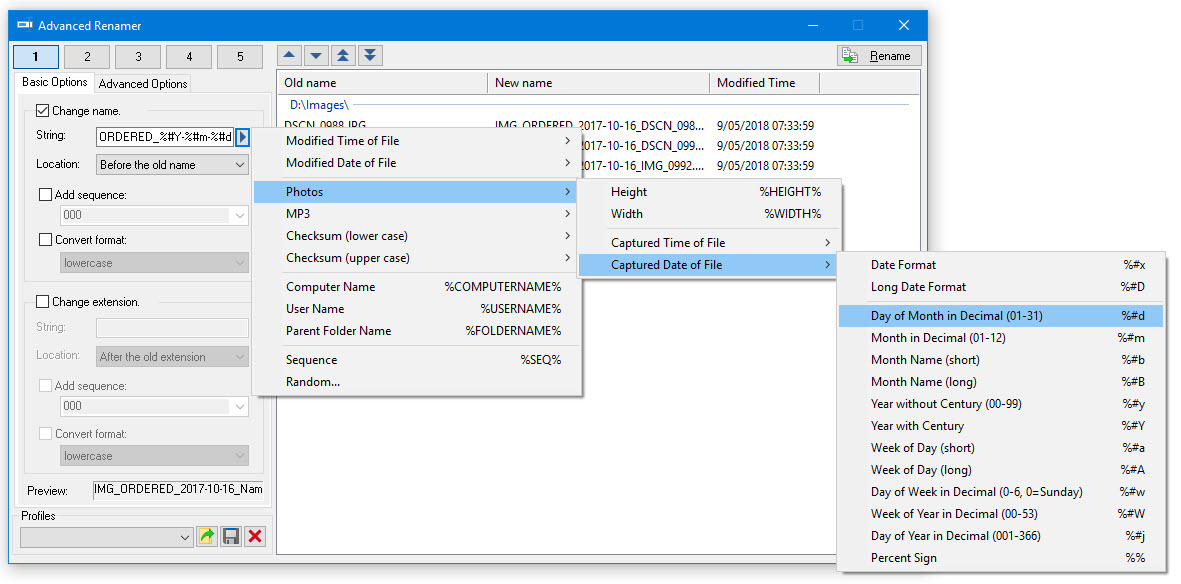Click the Preview text field
Image resolution: width=1181 pixels, height=584 pixels.
pyautogui.click(x=179, y=490)
